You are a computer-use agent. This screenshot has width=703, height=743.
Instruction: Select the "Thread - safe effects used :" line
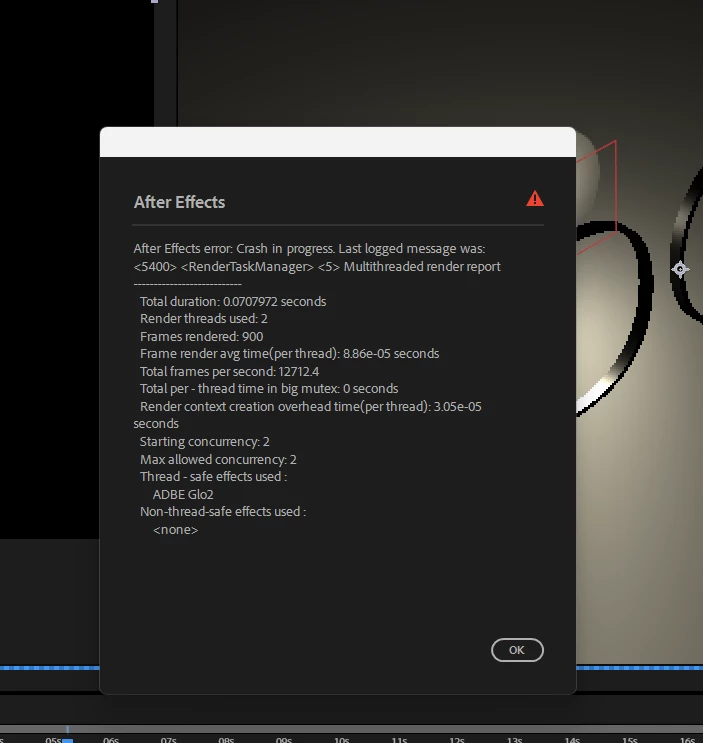[214, 477]
